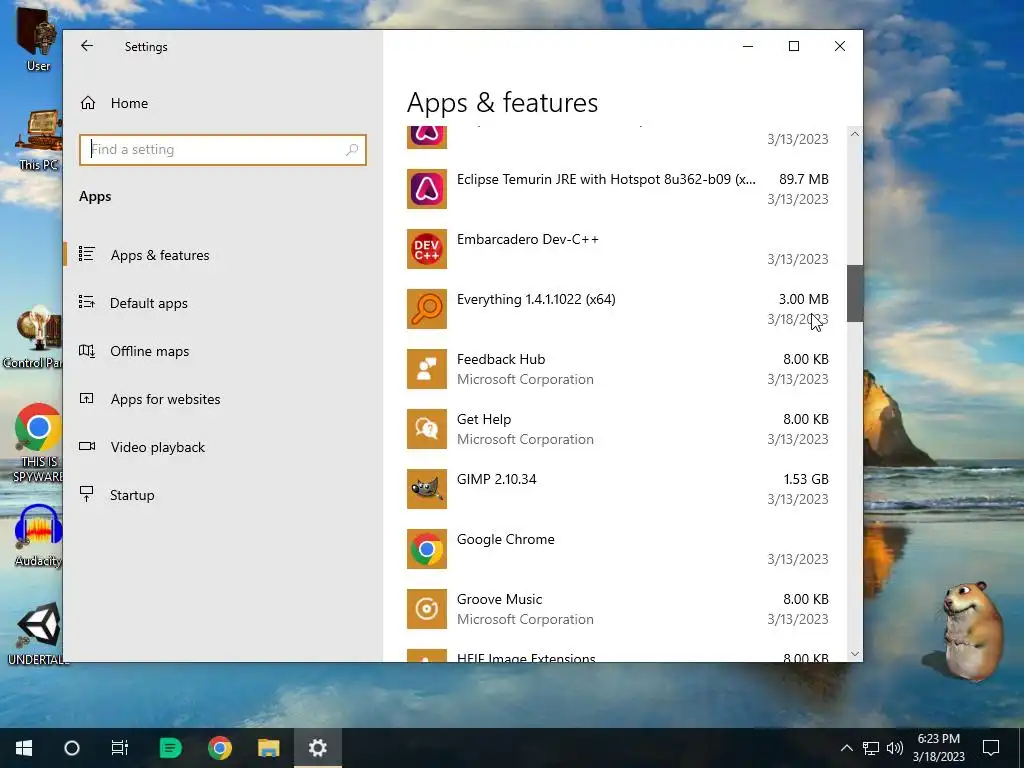Select Eclipse Temurin JRE with Hotspot entry
Screen dimensions: 1024x768
coord(617,189)
